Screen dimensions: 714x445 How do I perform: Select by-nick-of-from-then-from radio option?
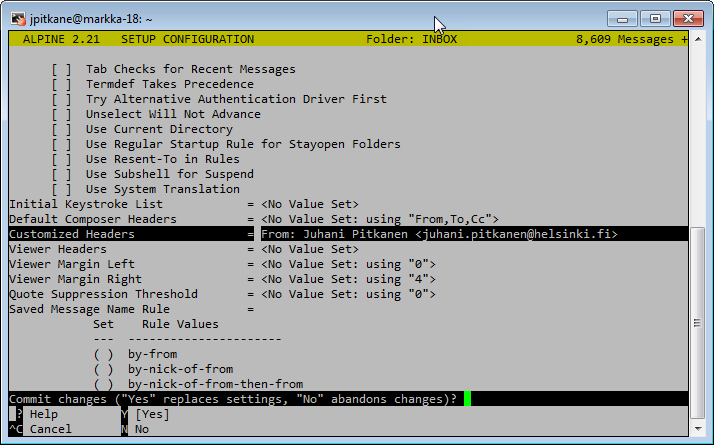pos(103,385)
